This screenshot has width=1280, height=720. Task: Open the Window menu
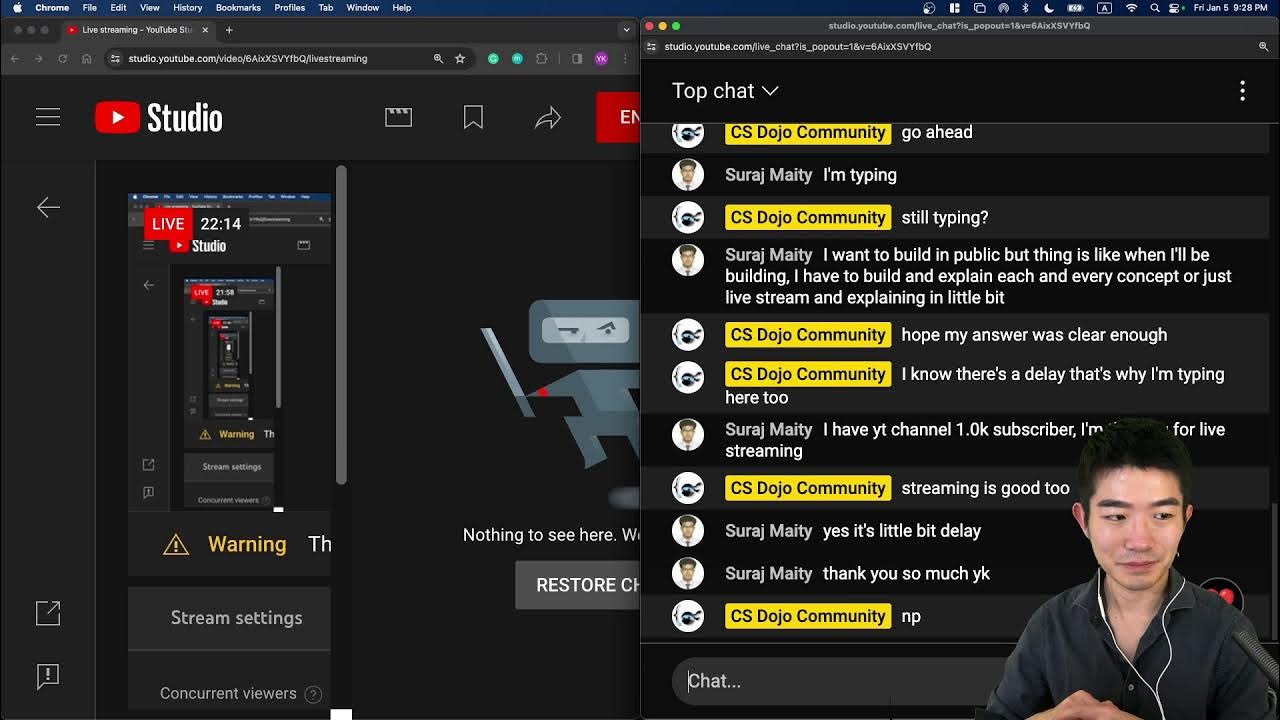(x=363, y=8)
